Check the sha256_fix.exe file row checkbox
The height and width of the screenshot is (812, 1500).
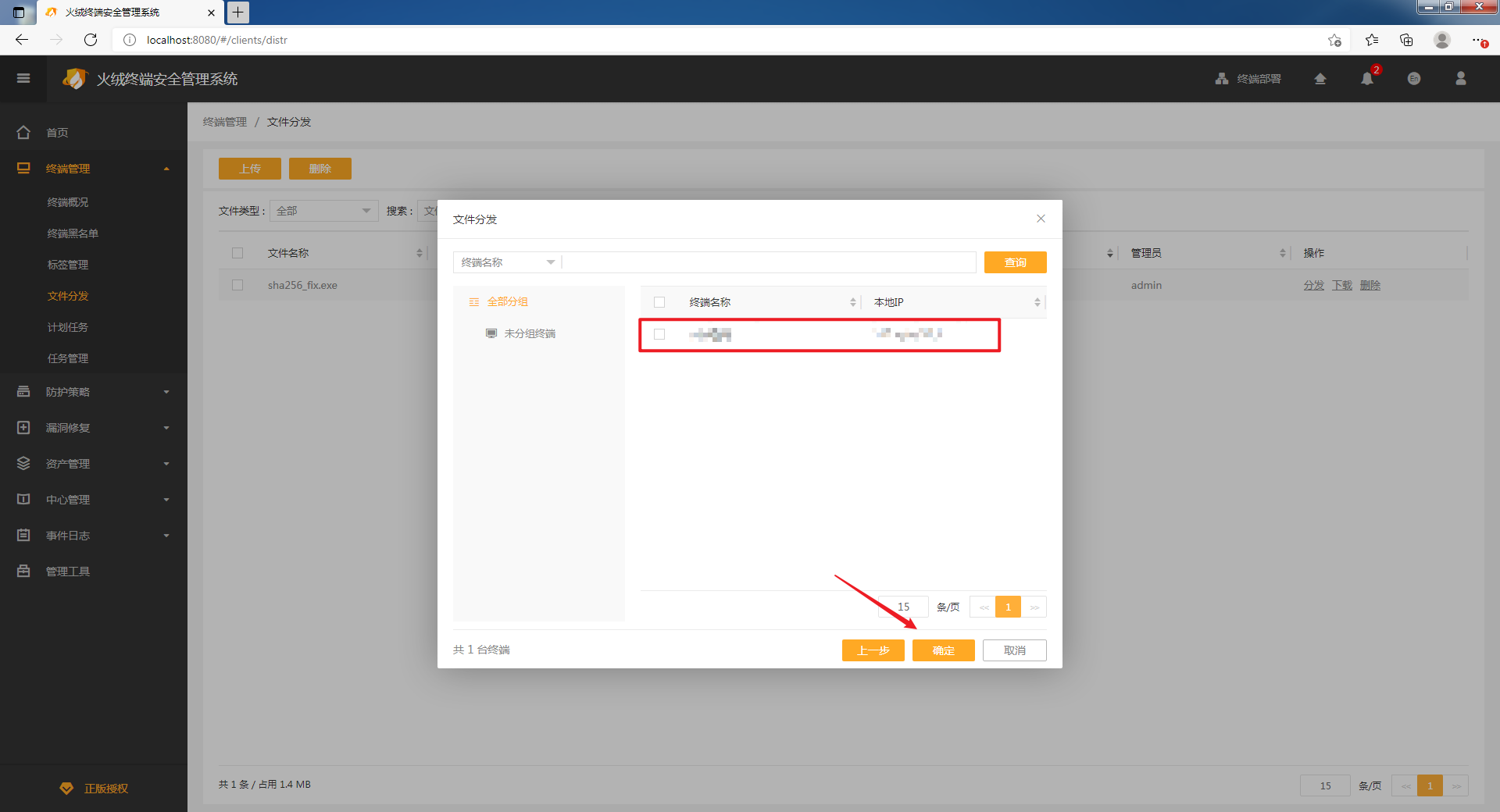[x=237, y=285]
